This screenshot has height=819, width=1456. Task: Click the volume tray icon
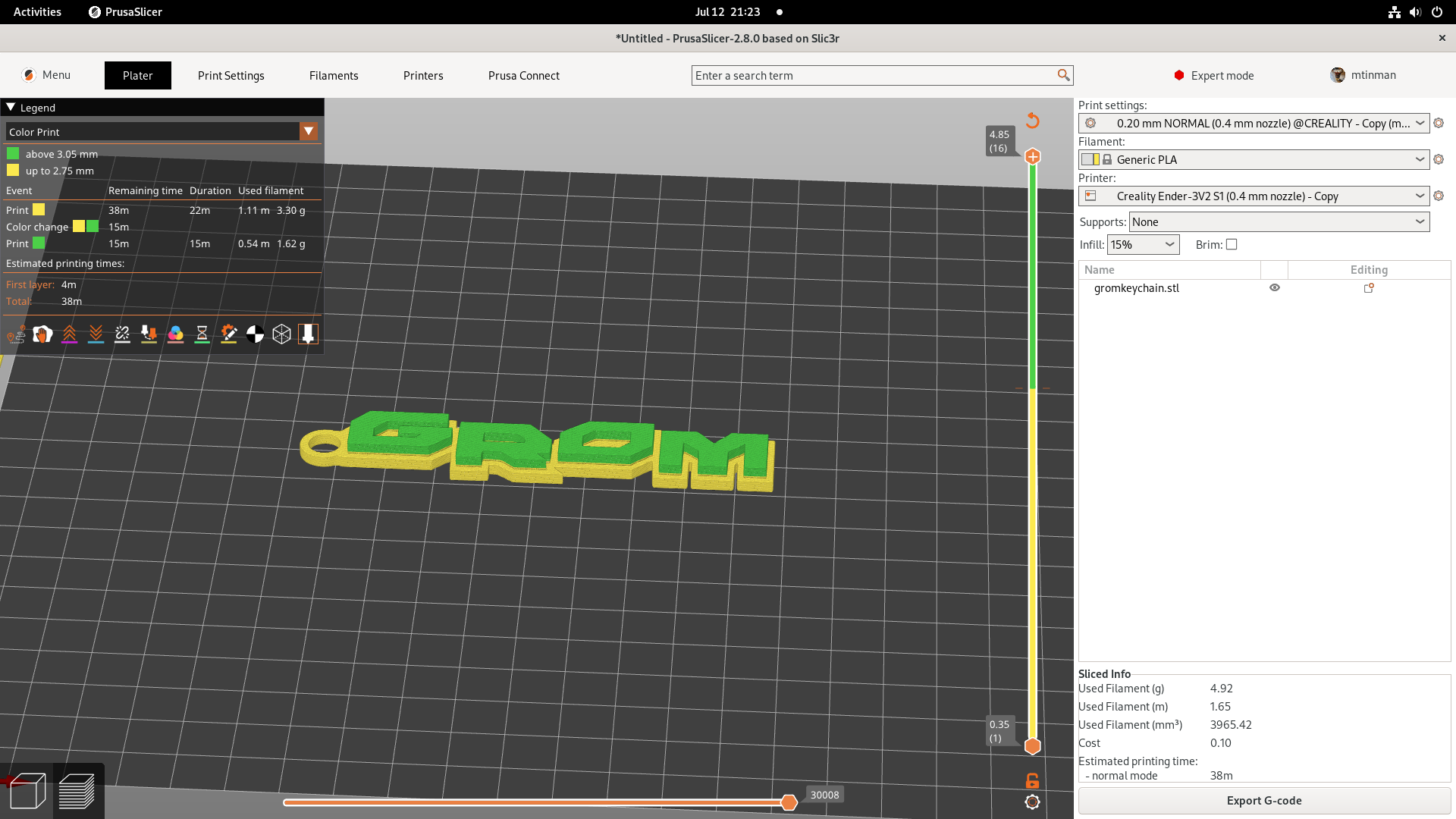point(1415,12)
